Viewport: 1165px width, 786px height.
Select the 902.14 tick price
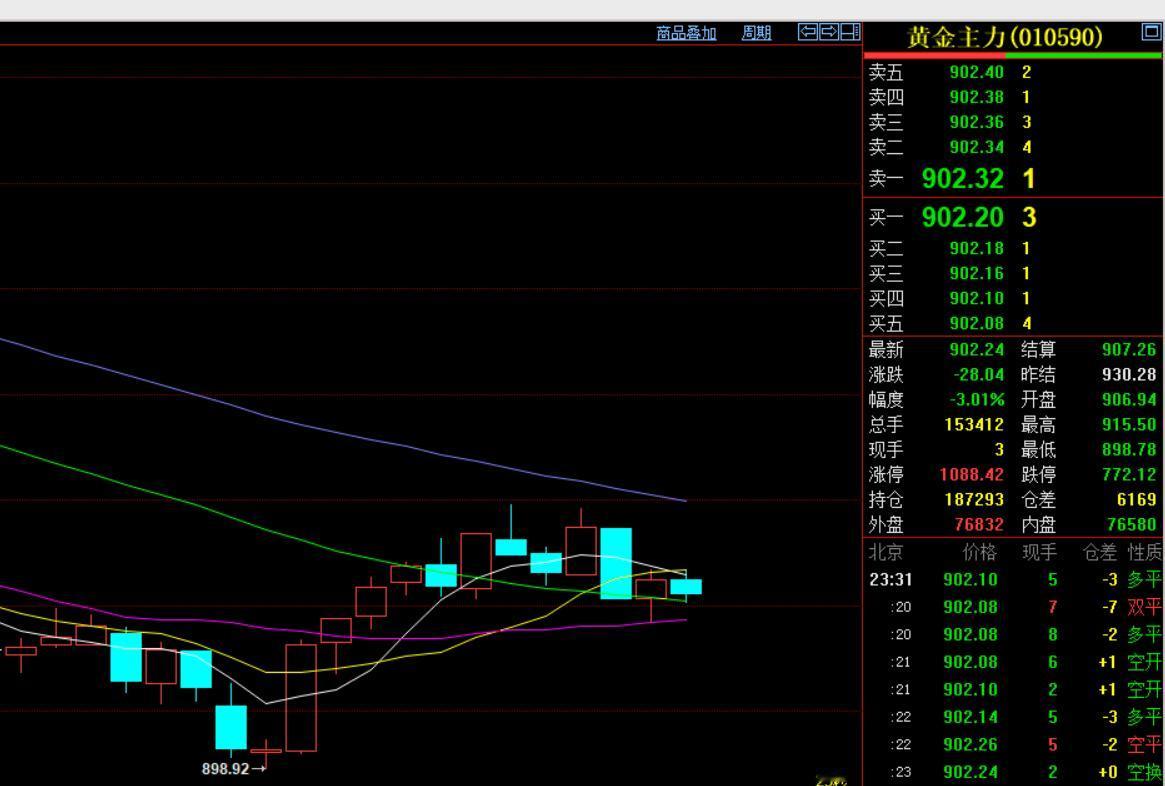click(x=970, y=717)
